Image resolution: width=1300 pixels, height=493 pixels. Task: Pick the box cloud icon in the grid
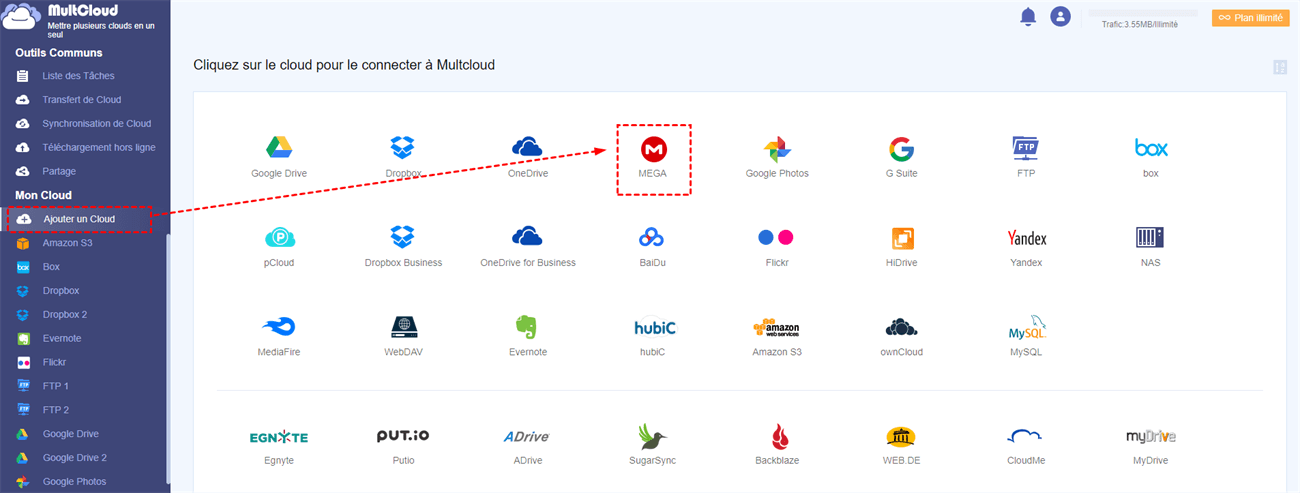pyautogui.click(x=1151, y=148)
